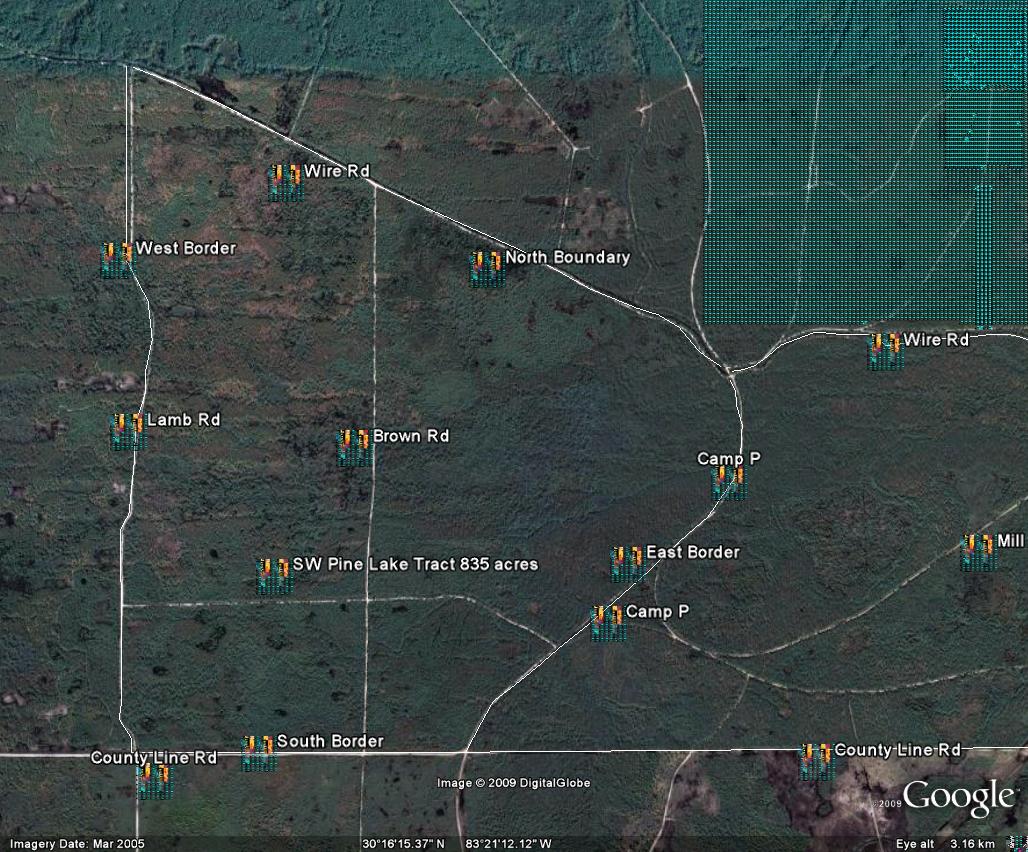Select the Mill placemark icon

click(x=978, y=551)
